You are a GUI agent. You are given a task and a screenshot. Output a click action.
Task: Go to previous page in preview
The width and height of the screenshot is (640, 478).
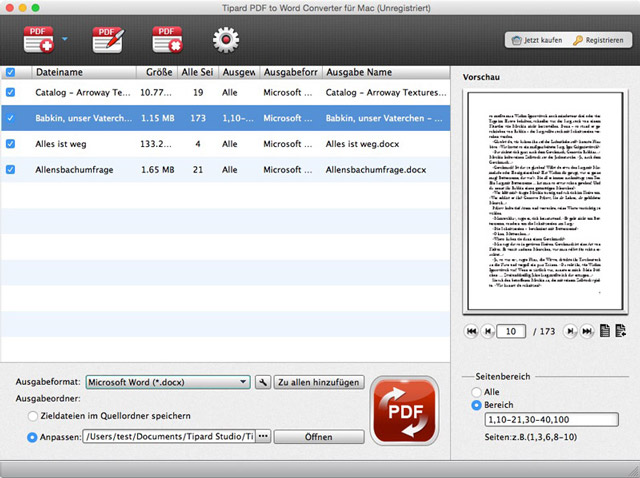point(488,331)
